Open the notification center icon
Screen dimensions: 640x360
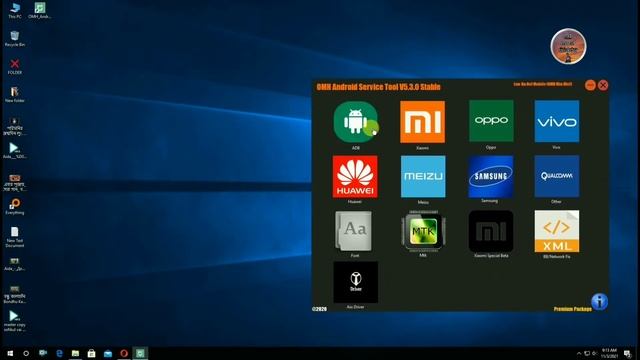pyautogui.click(x=627, y=353)
